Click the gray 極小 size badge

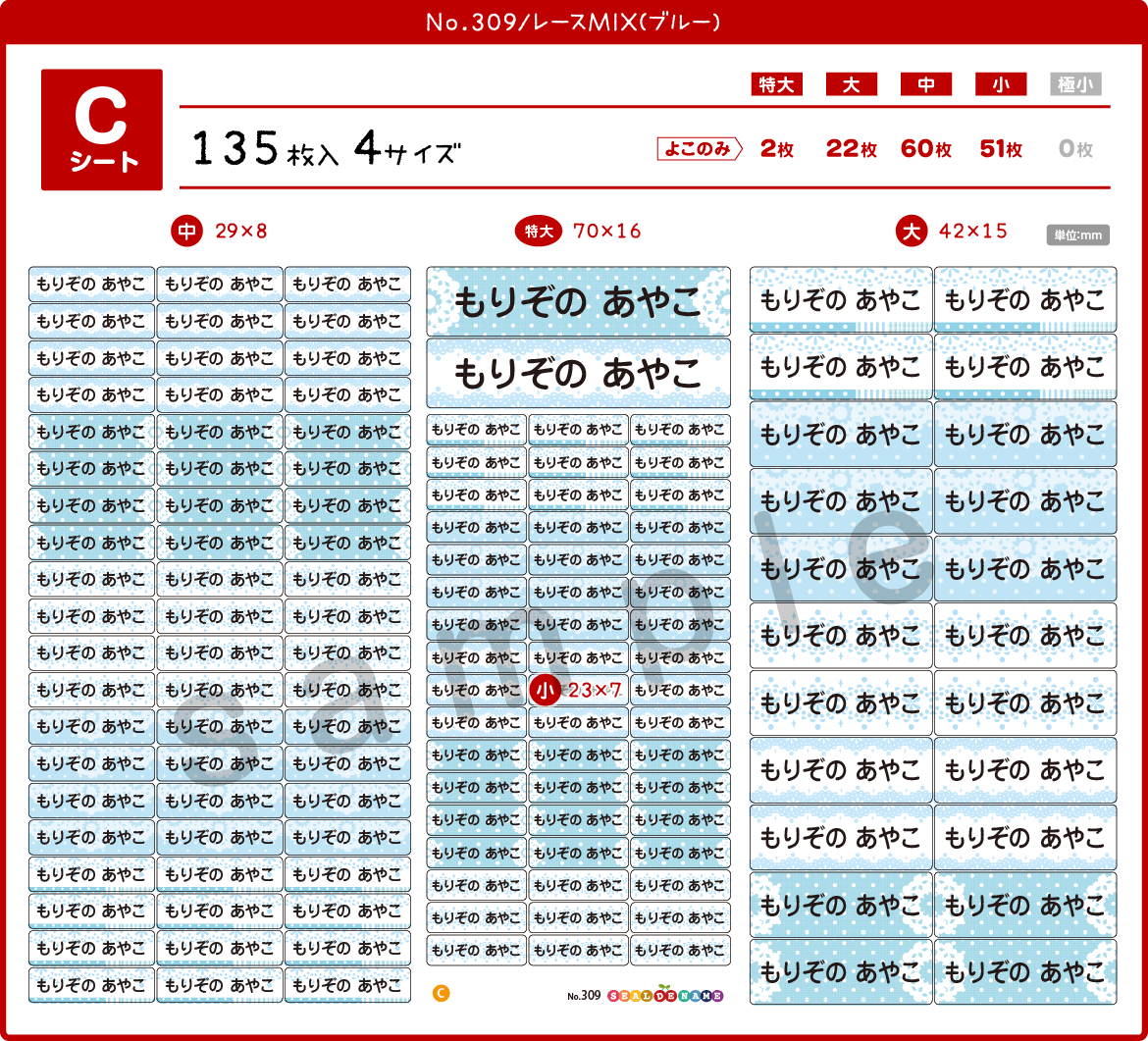[x=1075, y=84]
